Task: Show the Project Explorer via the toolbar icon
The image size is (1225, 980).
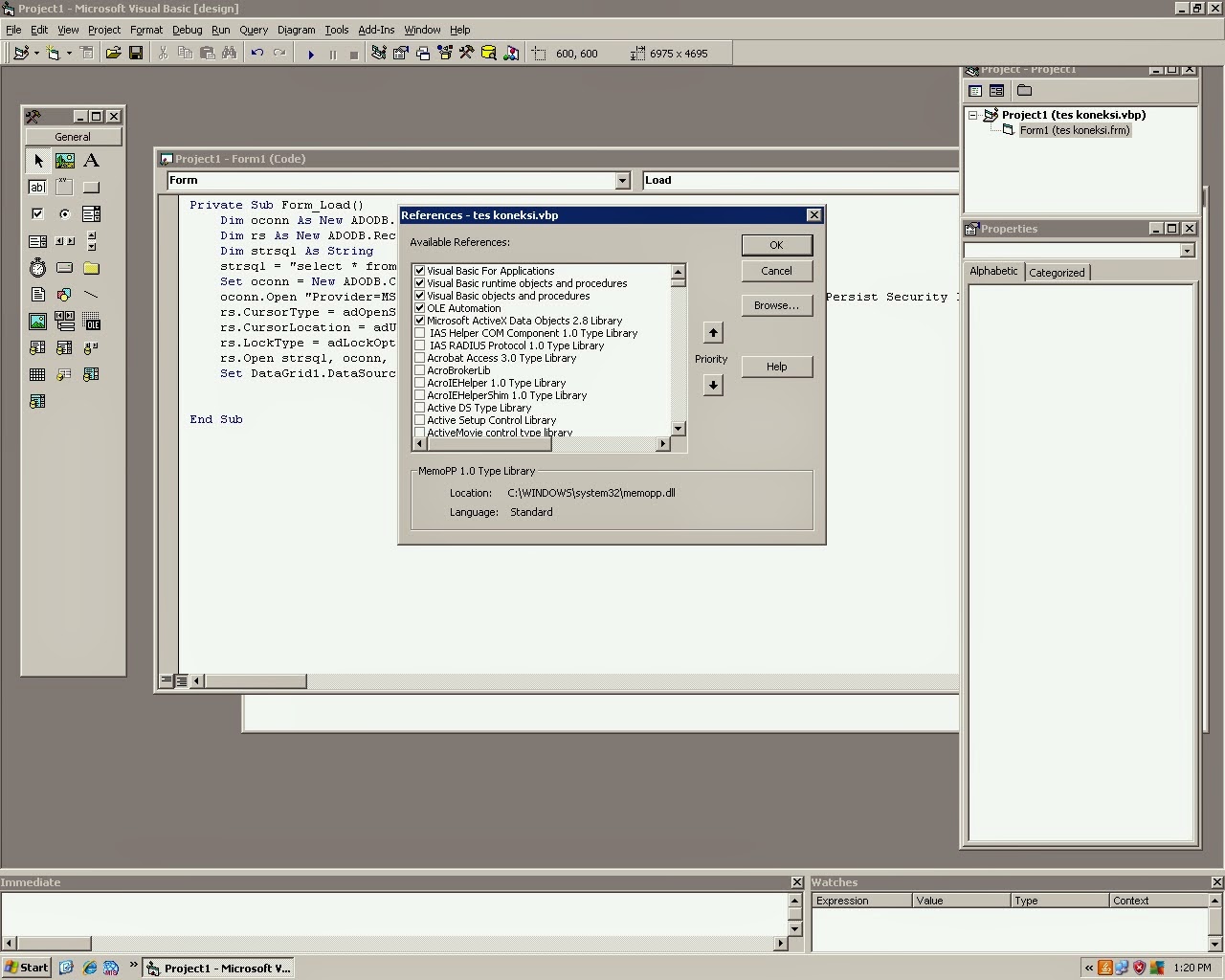Action: (x=378, y=54)
